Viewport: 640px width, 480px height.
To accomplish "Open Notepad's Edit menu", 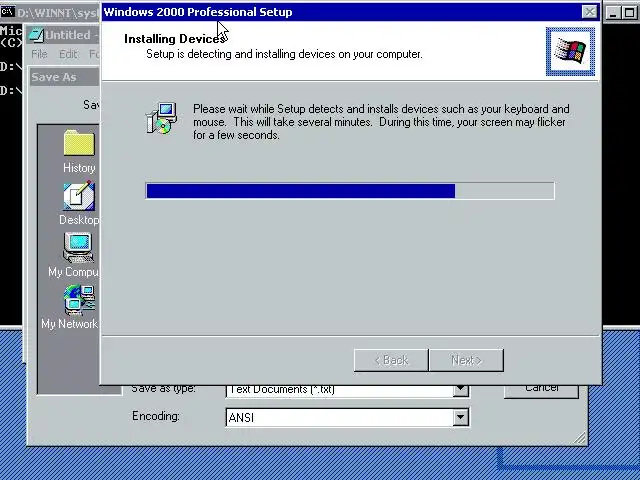I will click(x=68, y=54).
